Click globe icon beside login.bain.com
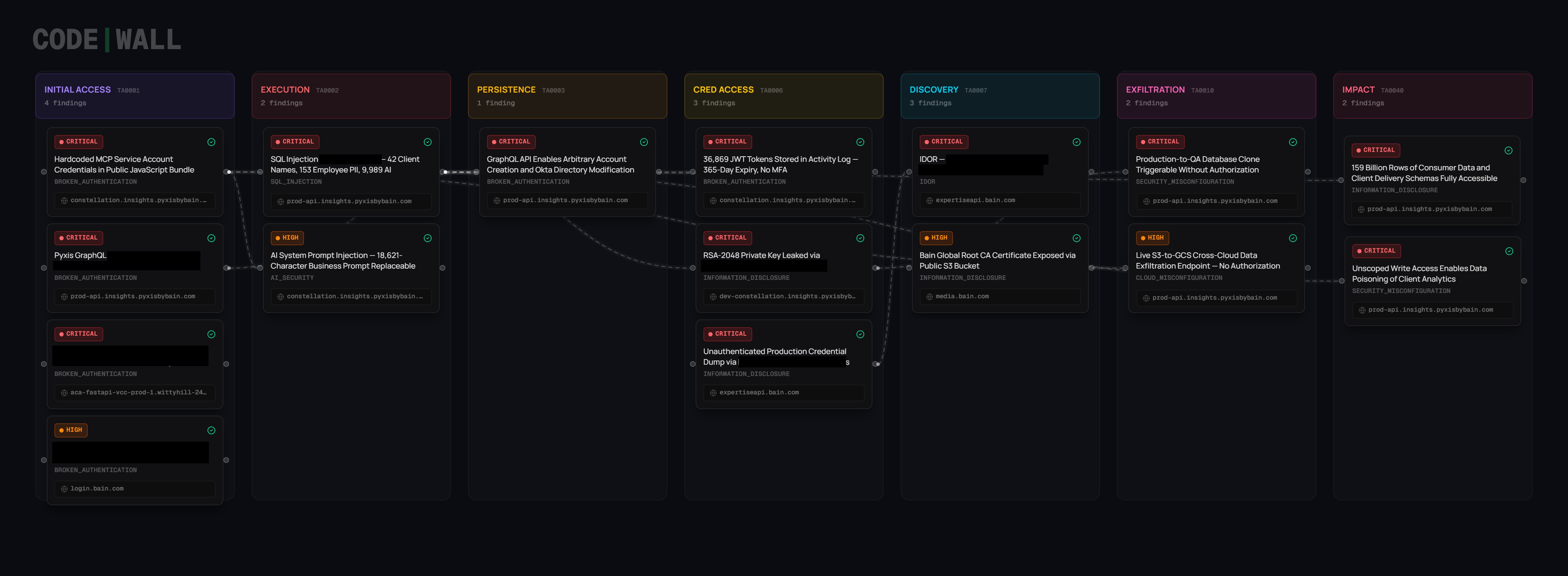Image resolution: width=1568 pixels, height=576 pixels. 64,489
